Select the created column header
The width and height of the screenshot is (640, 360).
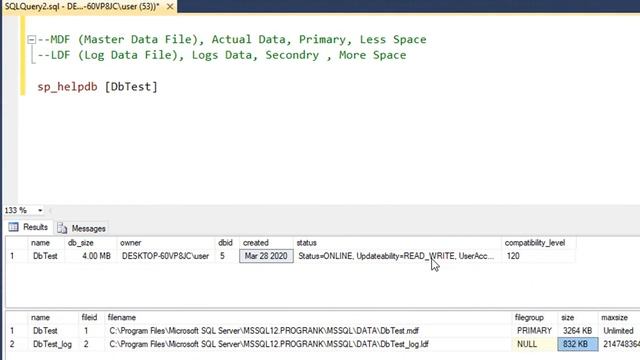(x=266, y=243)
